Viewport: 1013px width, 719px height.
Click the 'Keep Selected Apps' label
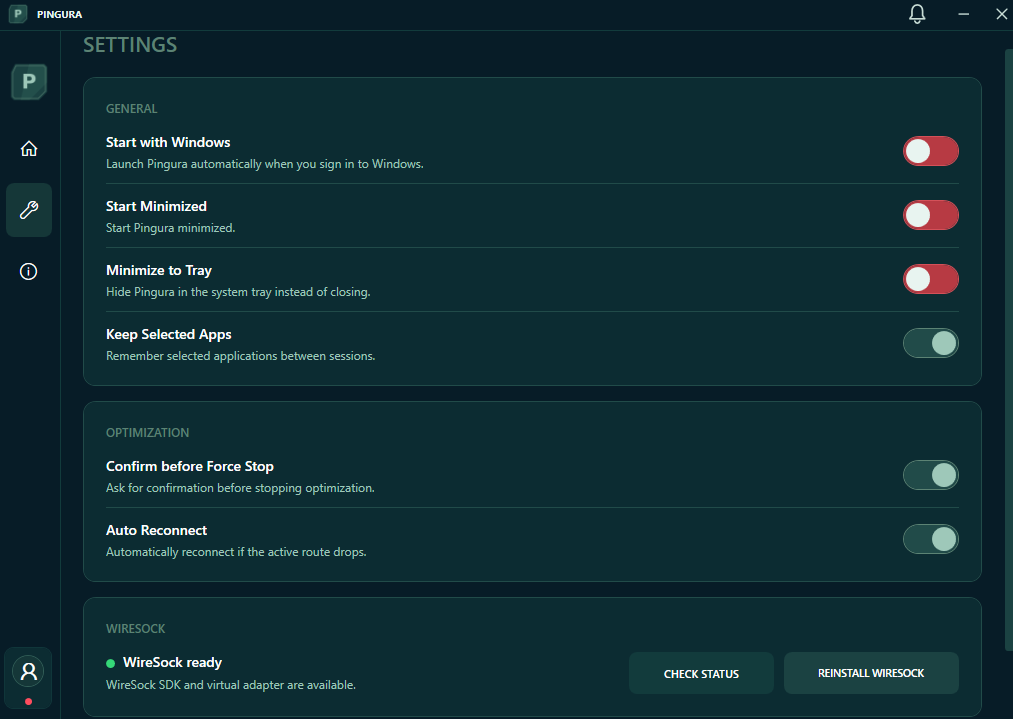pos(169,334)
